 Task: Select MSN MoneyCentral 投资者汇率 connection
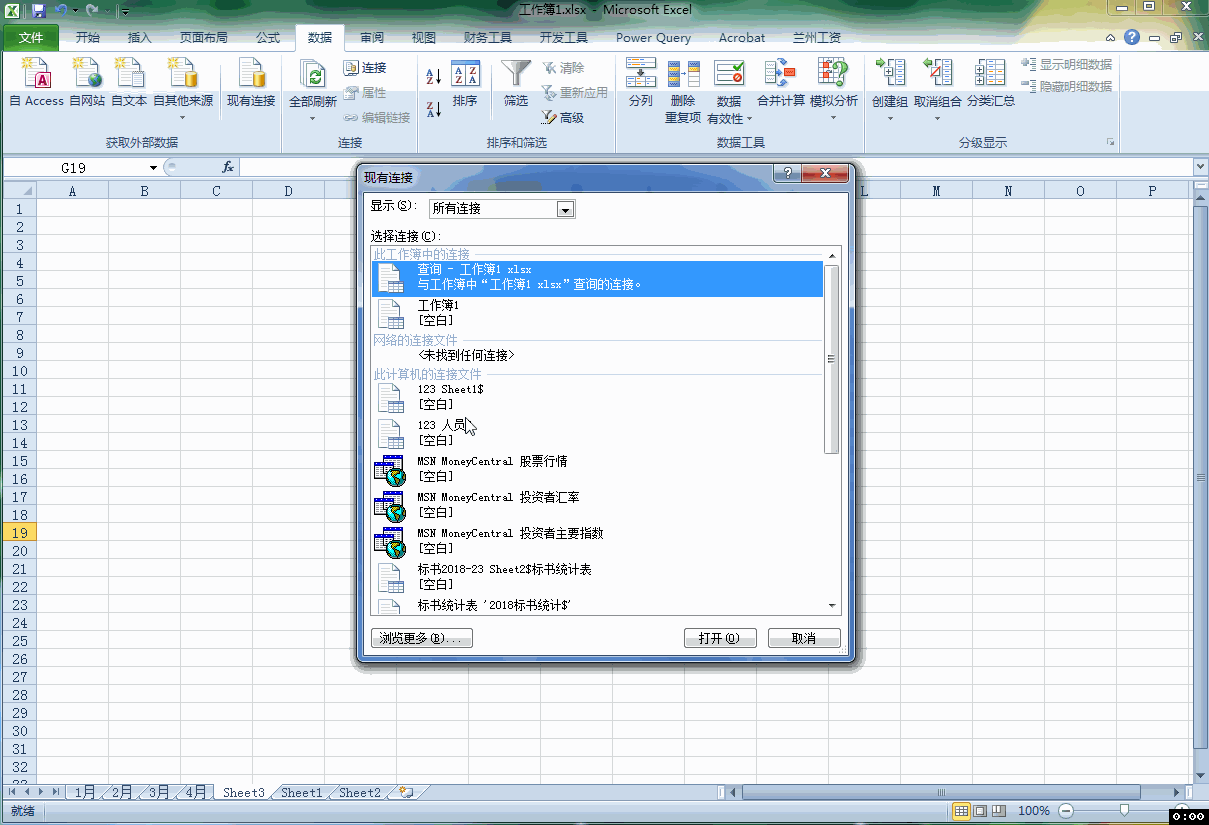click(597, 505)
